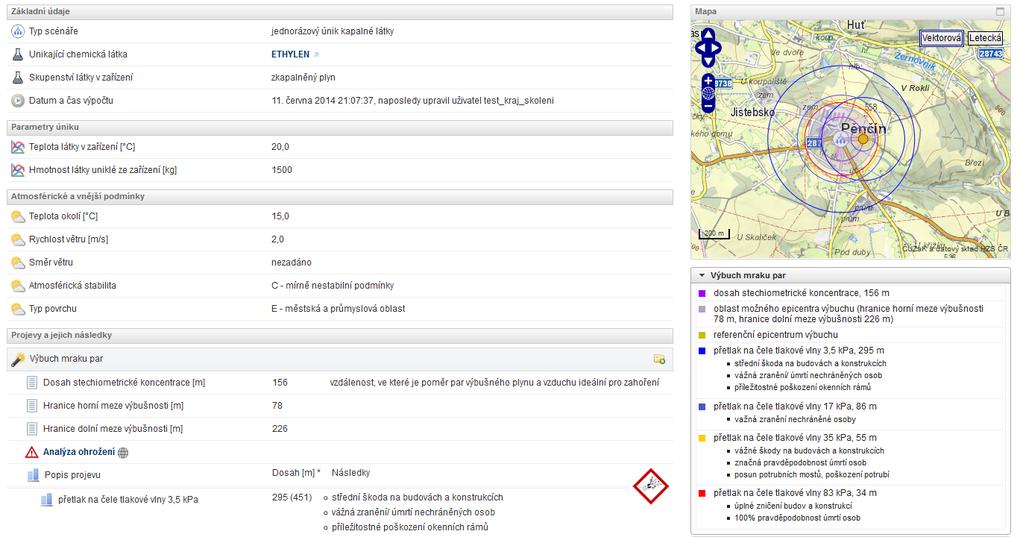Image resolution: width=1023 pixels, height=537 pixels.
Task: Click the chart icon beside Teplota látky v zařízení
Action: (x=18, y=147)
